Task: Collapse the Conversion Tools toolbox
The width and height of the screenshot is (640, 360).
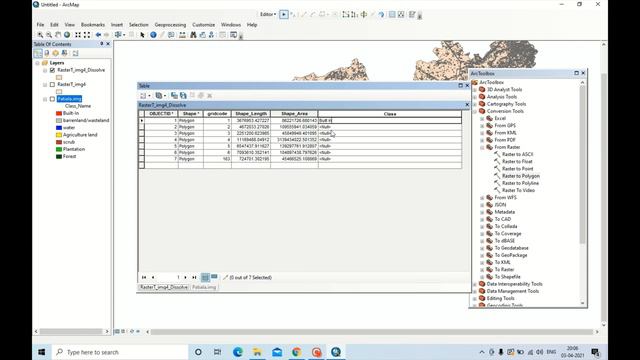Action: (475, 111)
